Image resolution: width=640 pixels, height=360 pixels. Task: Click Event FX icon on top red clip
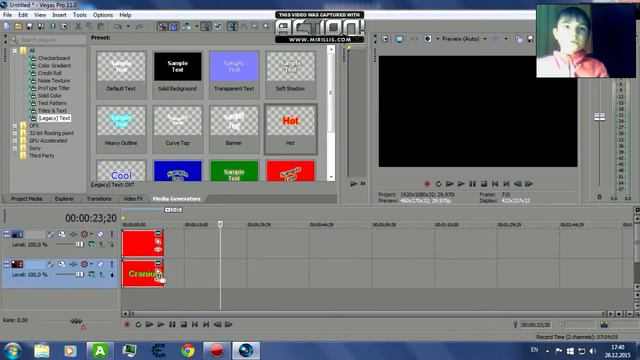tap(158, 249)
